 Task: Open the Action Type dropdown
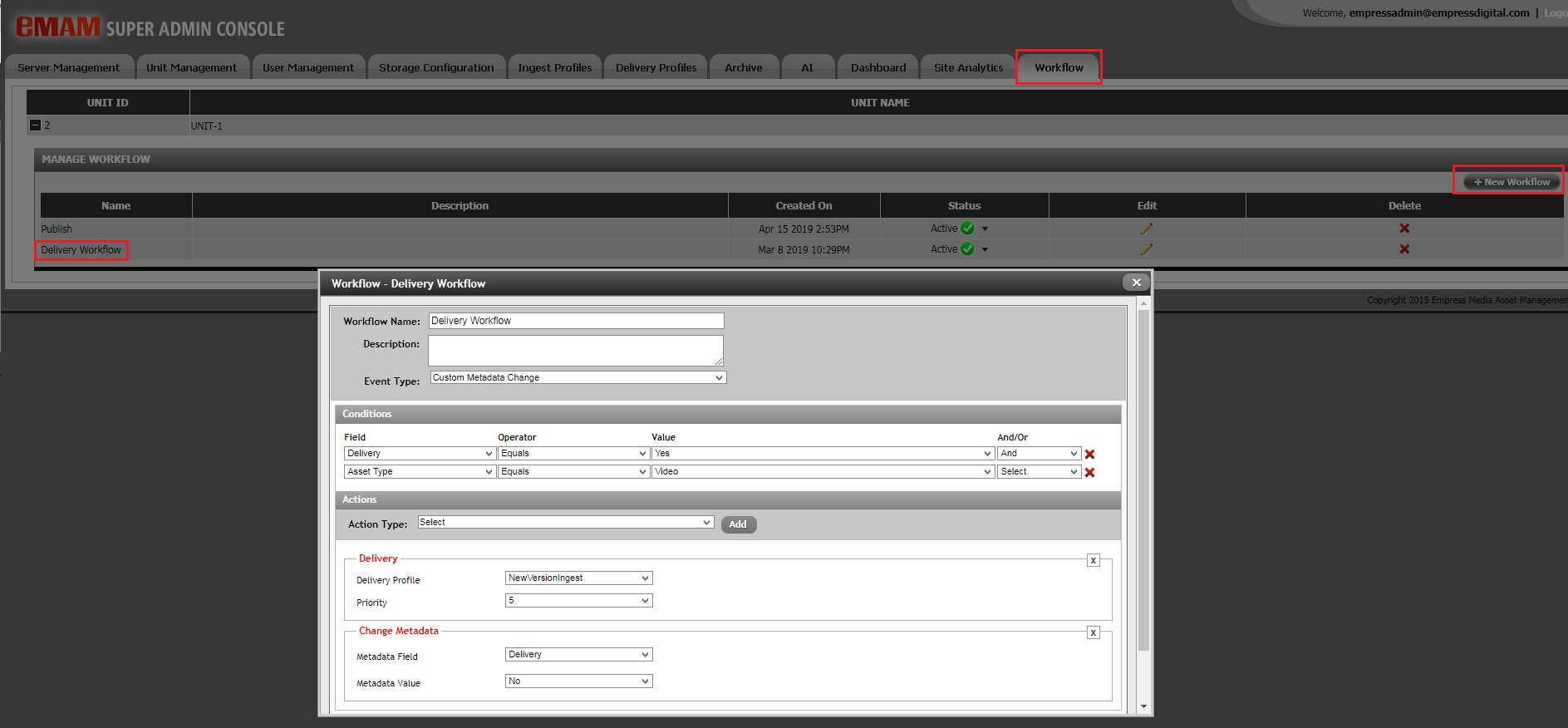click(x=565, y=522)
